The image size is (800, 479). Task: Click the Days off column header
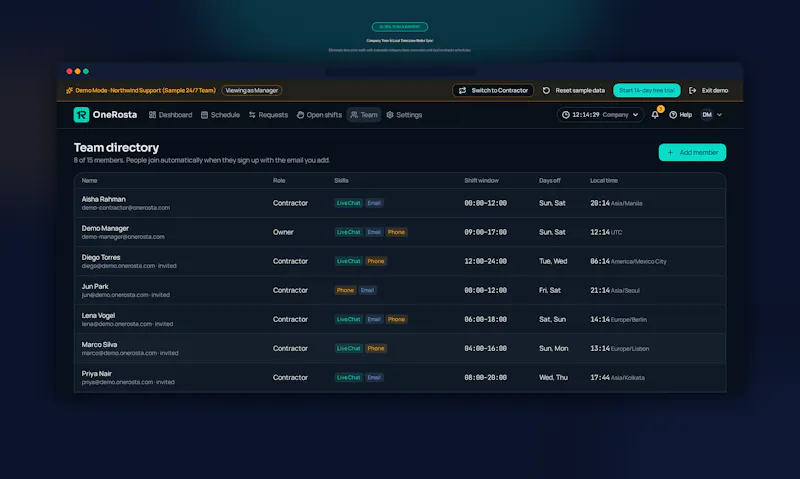click(549, 181)
